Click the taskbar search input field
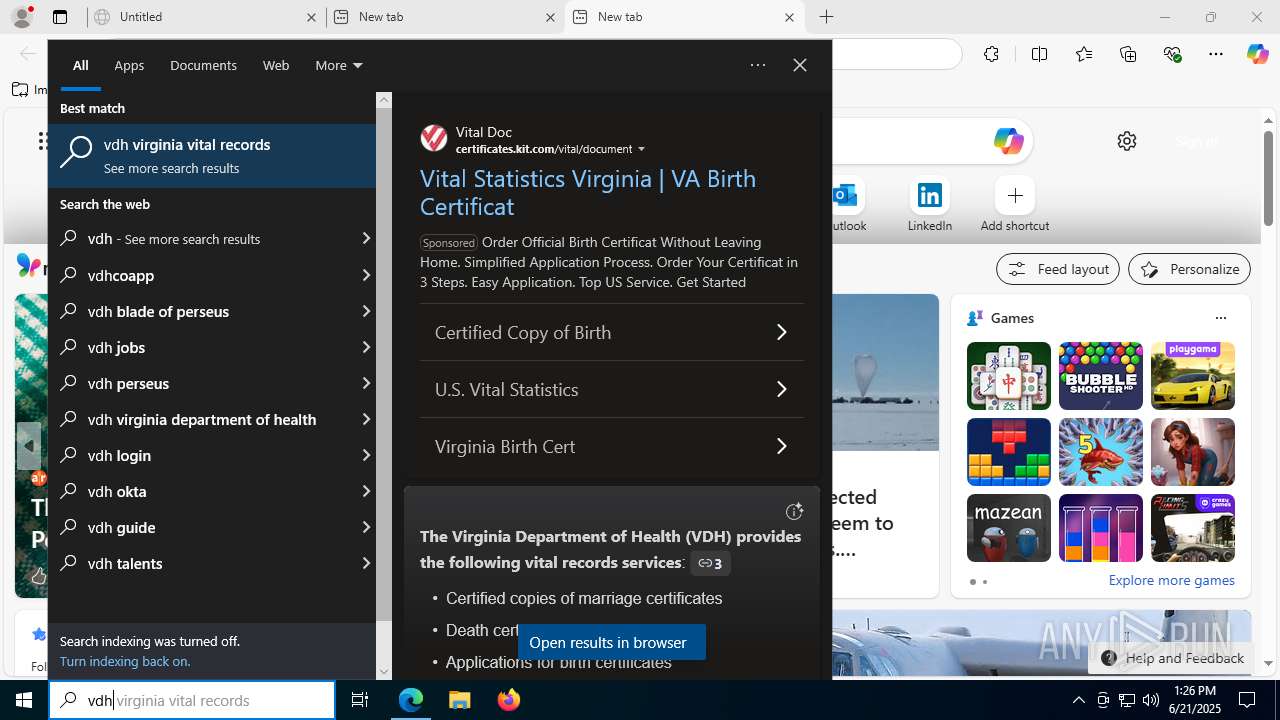Image resolution: width=1280 pixels, height=720 pixels. pos(192,700)
